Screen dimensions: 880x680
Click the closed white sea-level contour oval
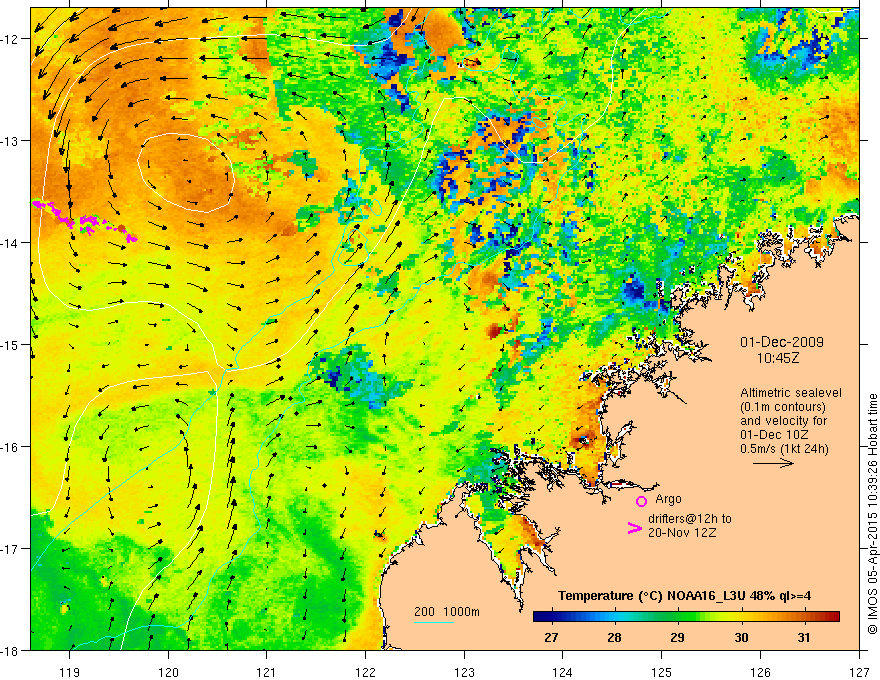tap(186, 173)
